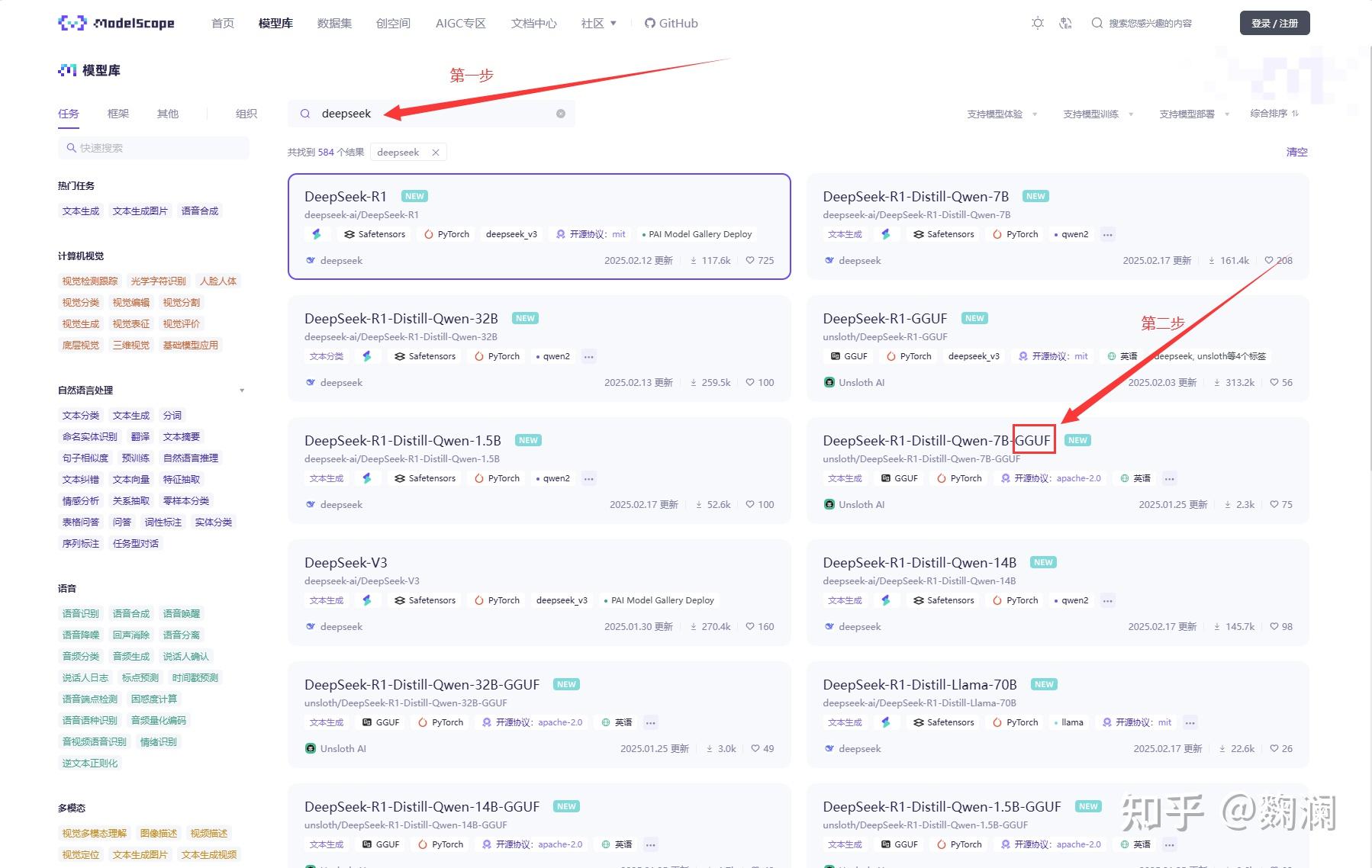Click the Unsloth AI avatar on DeepSeek-R1-GGUF card
The width and height of the screenshot is (1372, 868).
829,382
